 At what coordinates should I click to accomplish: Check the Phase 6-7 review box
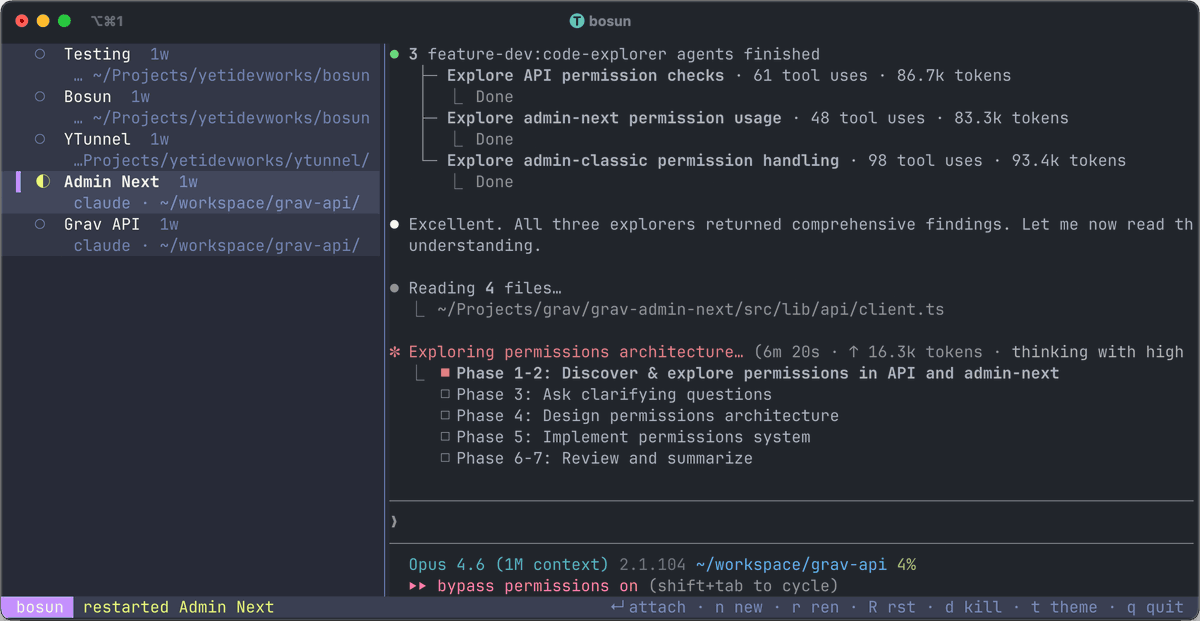pyautogui.click(x=446, y=458)
